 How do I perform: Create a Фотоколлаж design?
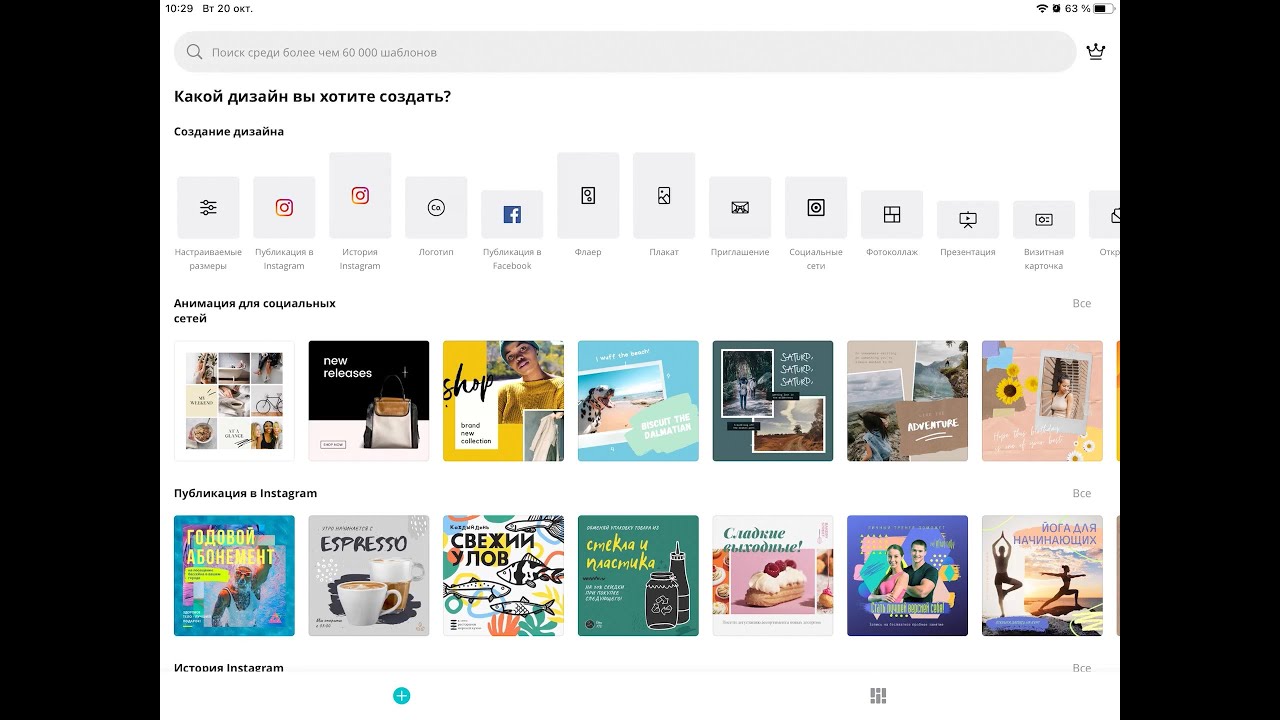892,215
